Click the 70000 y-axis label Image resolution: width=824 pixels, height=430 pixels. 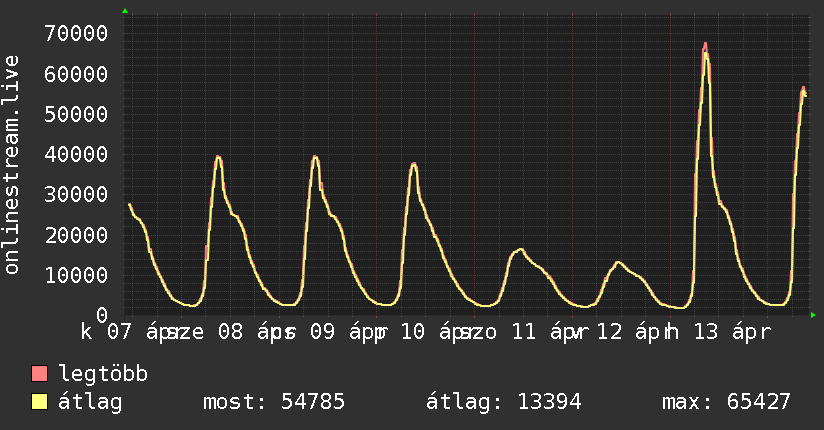[x=76, y=34]
